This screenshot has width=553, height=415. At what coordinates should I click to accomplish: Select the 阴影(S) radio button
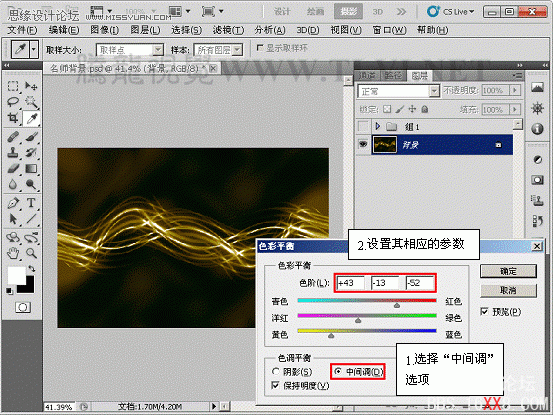pos(275,372)
